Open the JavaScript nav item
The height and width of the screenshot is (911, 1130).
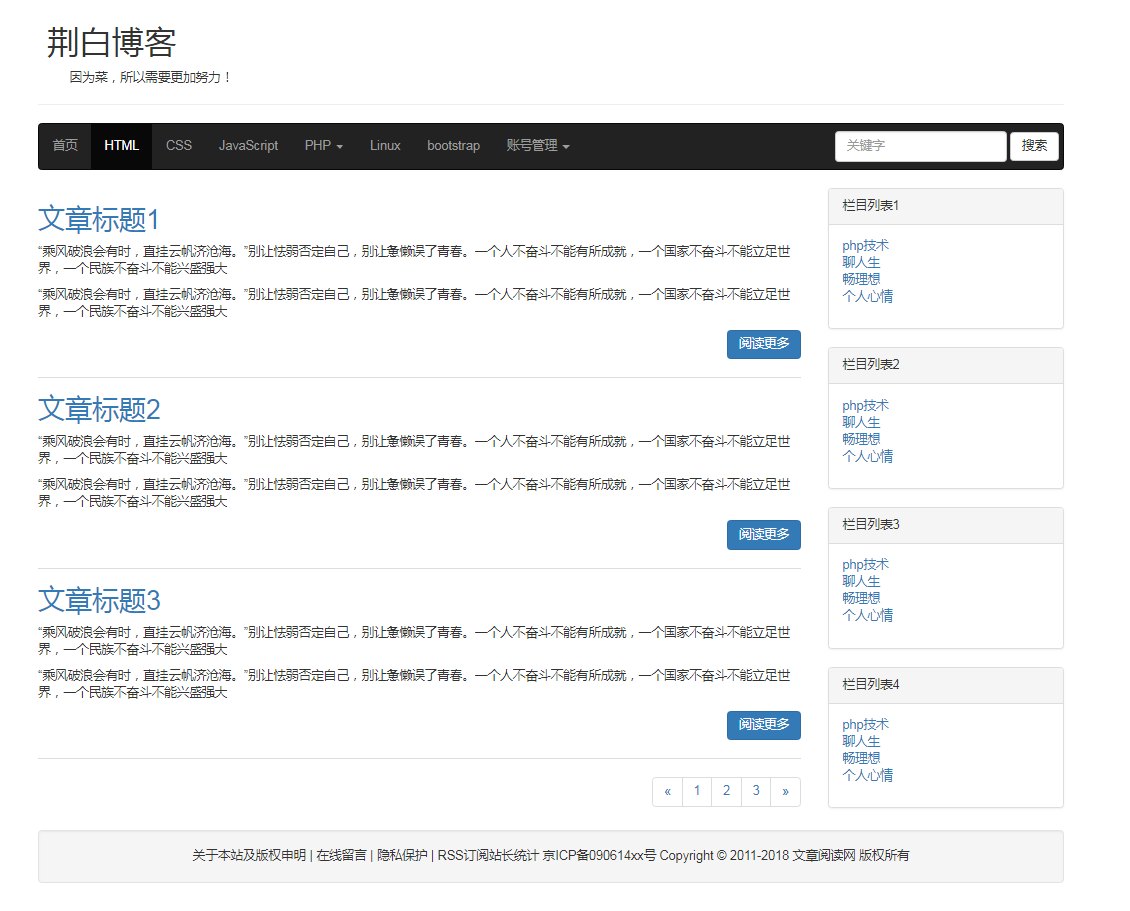click(x=248, y=146)
